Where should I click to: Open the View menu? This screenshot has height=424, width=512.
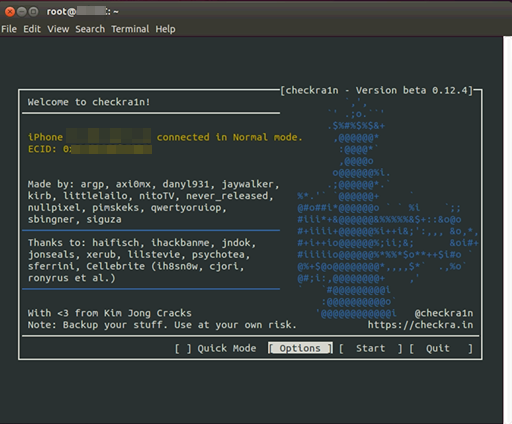pyautogui.click(x=58, y=29)
